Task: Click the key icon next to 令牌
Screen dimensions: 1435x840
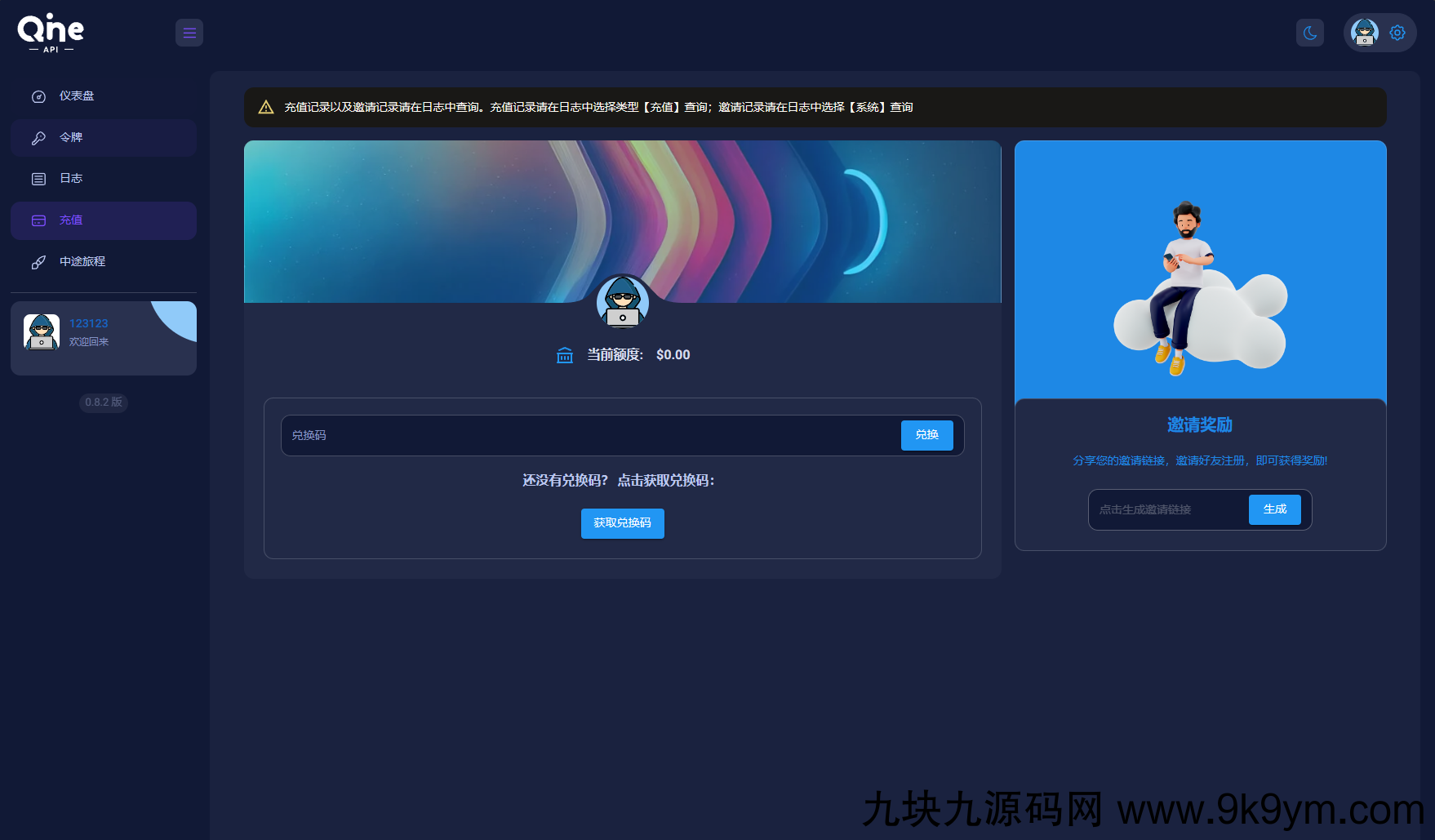Action: tap(38, 138)
